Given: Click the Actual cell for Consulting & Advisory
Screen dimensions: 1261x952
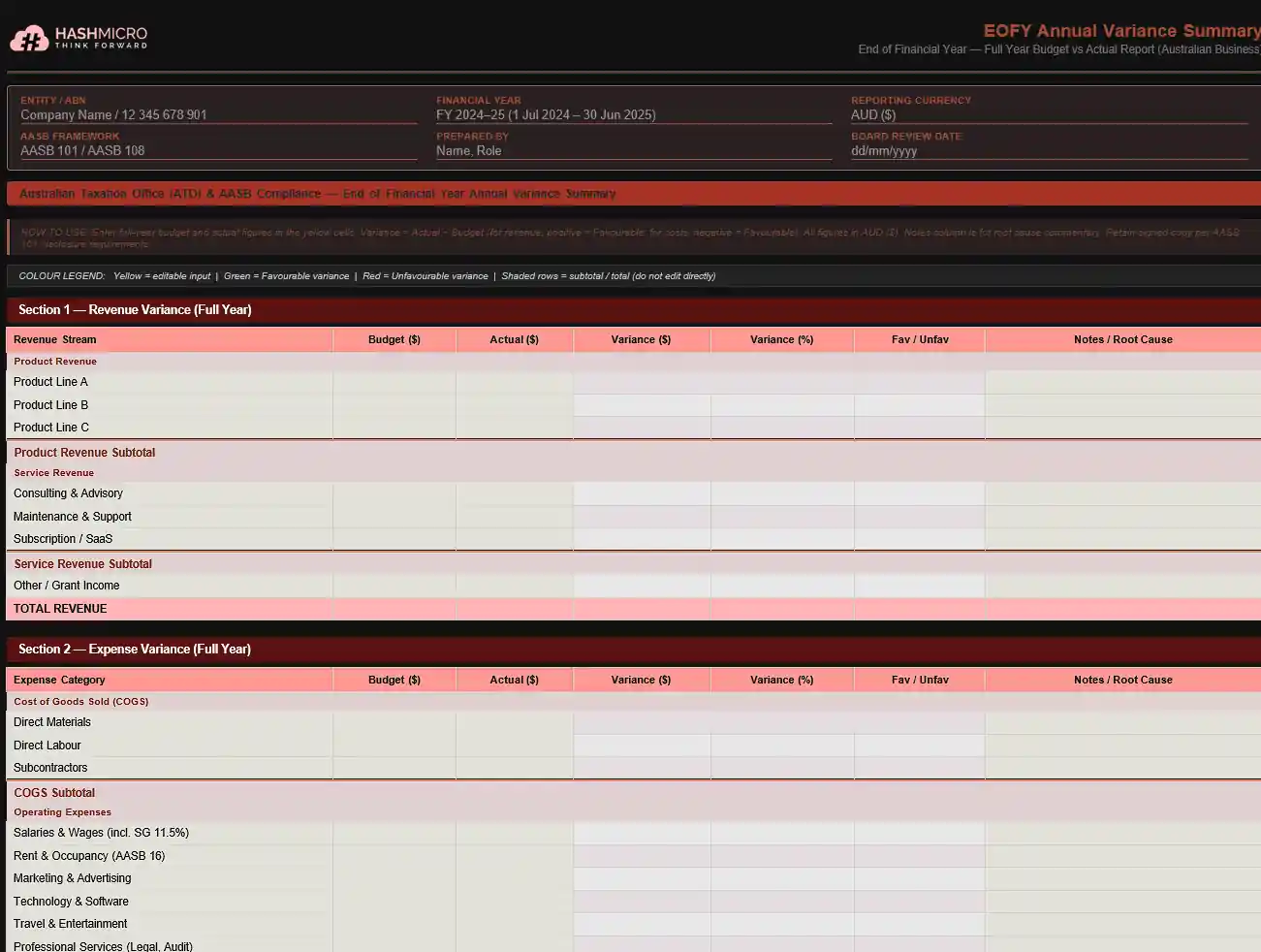Looking at the screenshot, I should (514, 494).
